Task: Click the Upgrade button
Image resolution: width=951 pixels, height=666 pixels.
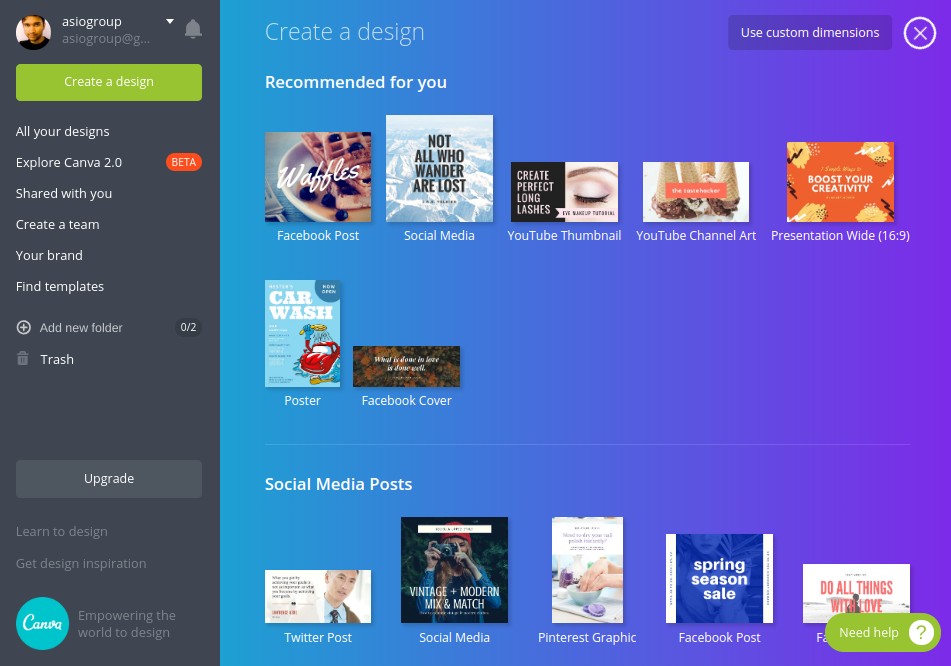Action: (109, 479)
